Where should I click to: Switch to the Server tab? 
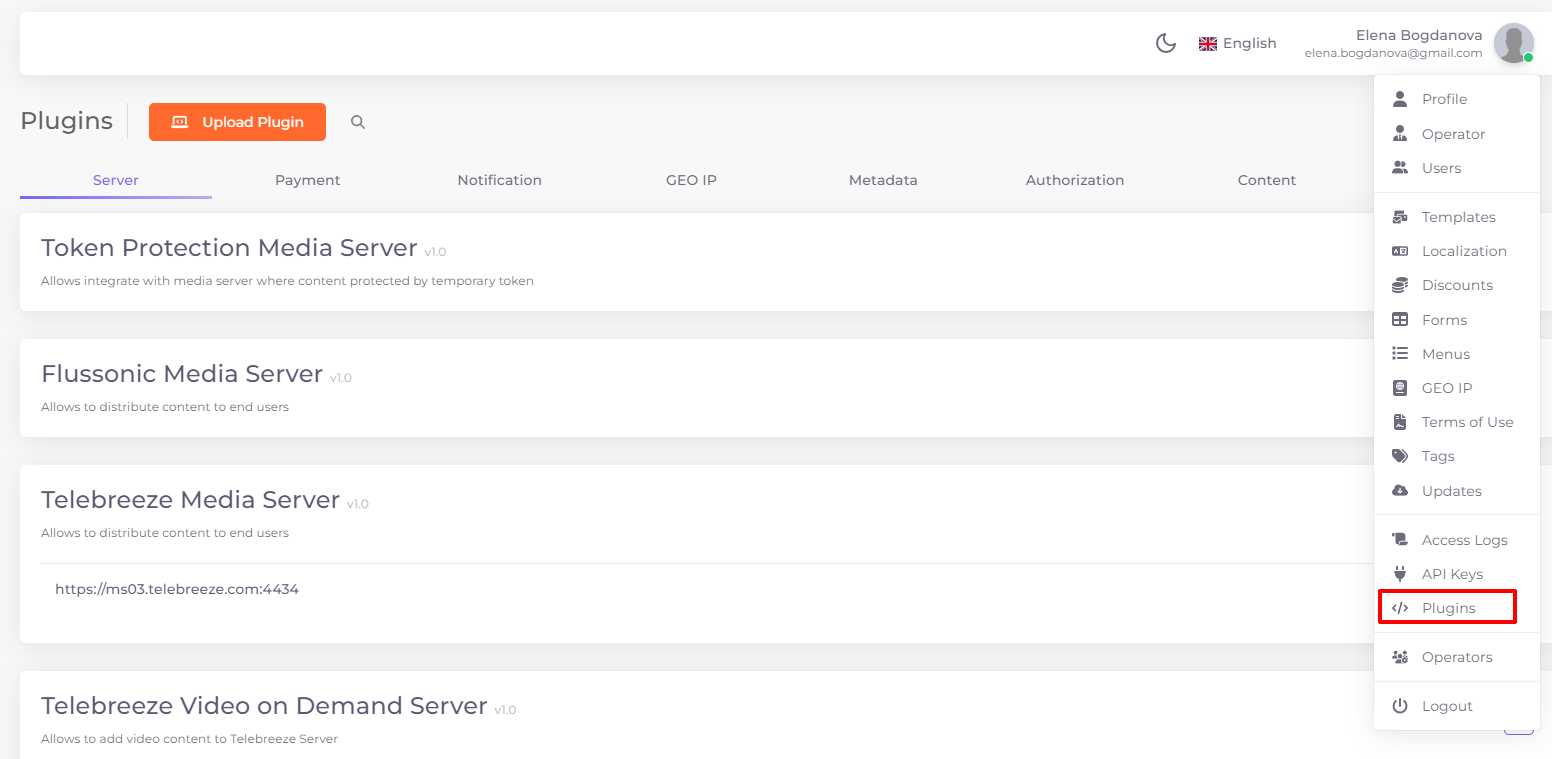coord(116,180)
